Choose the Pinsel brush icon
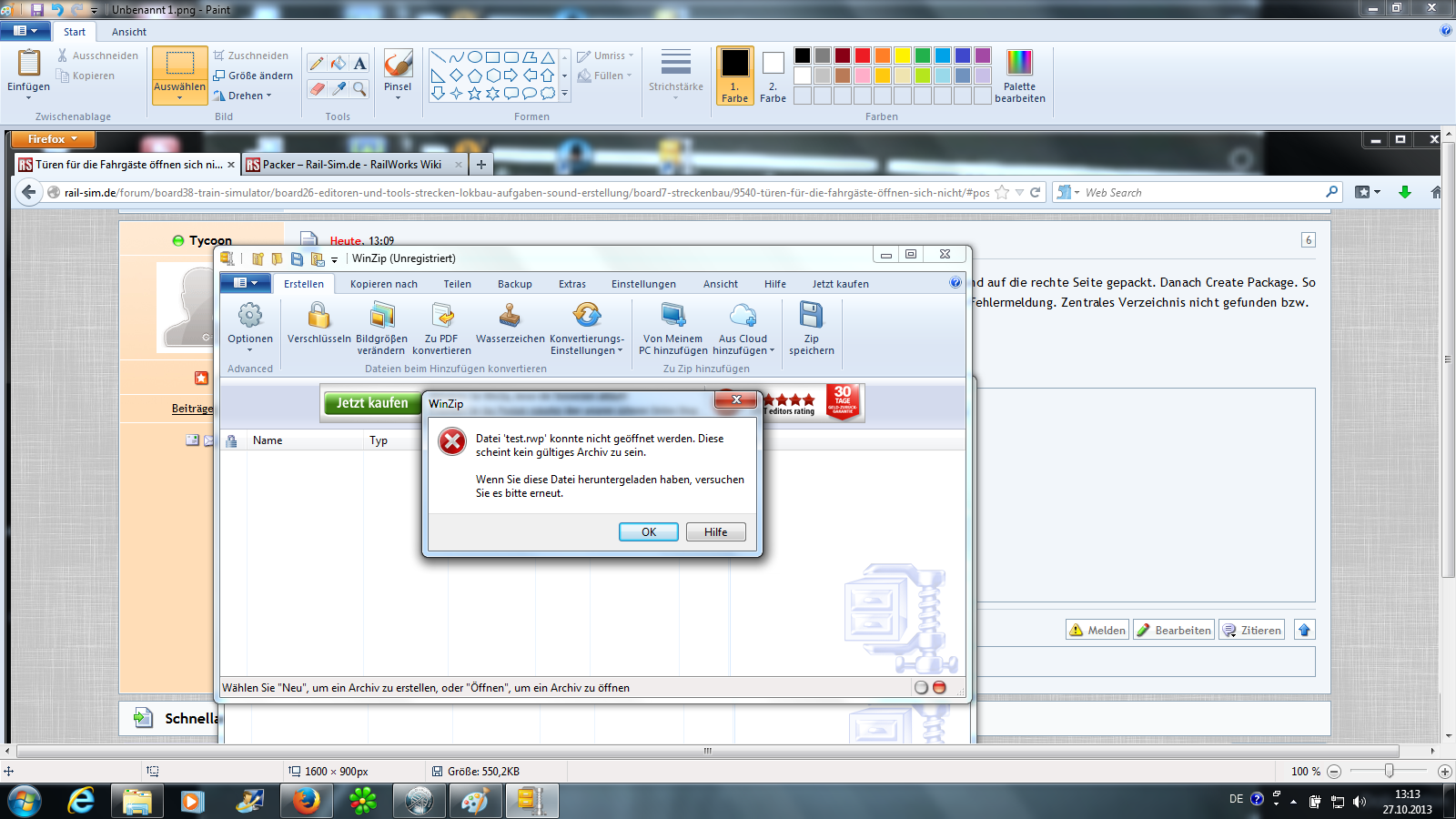1456x819 pixels. point(398,63)
